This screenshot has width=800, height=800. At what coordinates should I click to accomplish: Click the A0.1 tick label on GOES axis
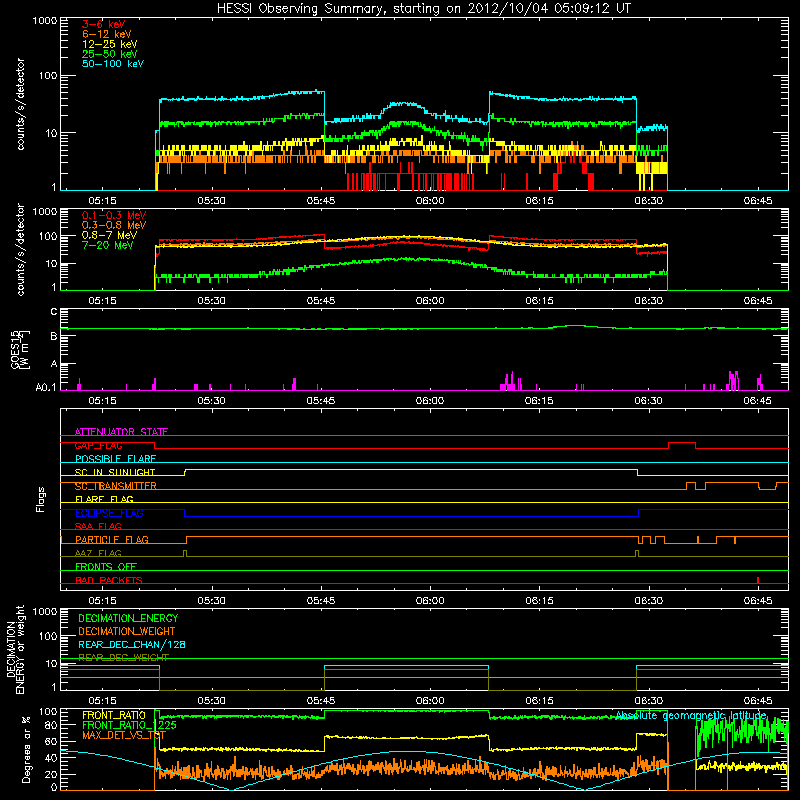(45, 388)
